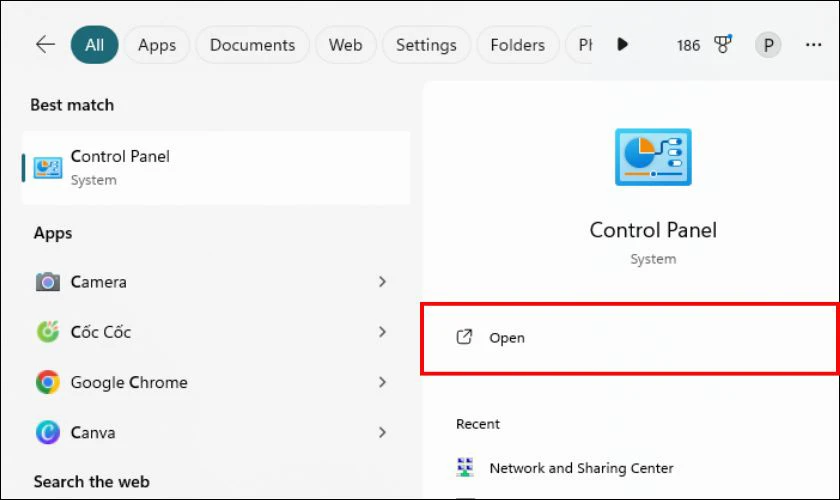Expand the Cốc Cốc result chevron

[382, 332]
